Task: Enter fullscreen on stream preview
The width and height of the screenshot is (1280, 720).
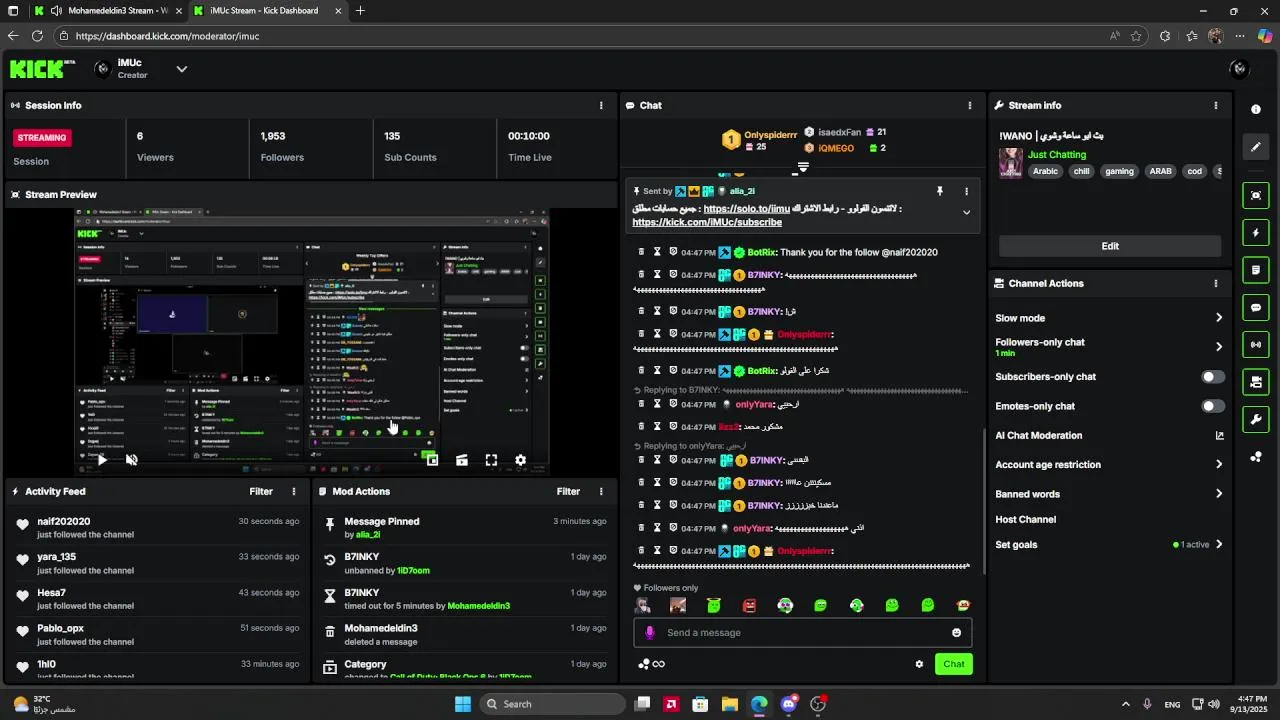Action: pyautogui.click(x=491, y=460)
